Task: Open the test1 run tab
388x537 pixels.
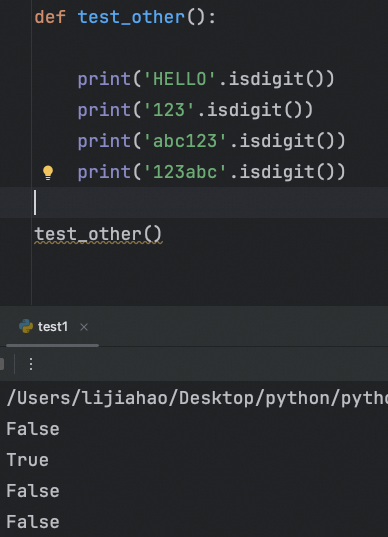Action: tap(53, 327)
